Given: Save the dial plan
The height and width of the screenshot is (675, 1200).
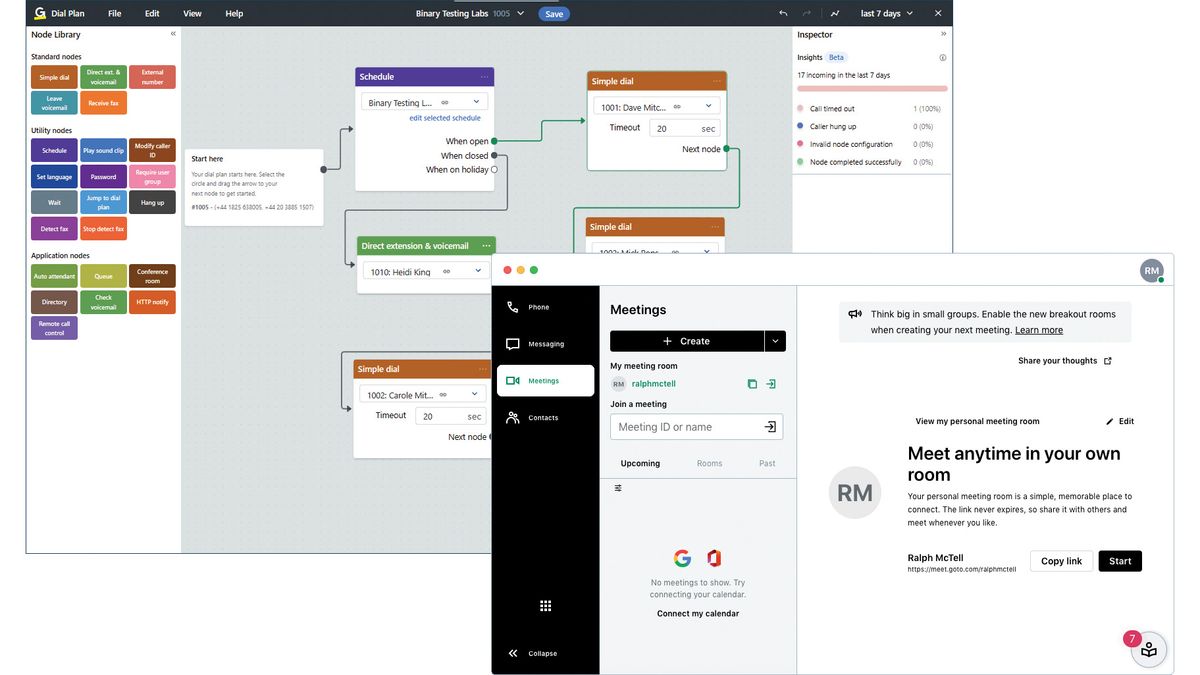Looking at the screenshot, I should 554,14.
